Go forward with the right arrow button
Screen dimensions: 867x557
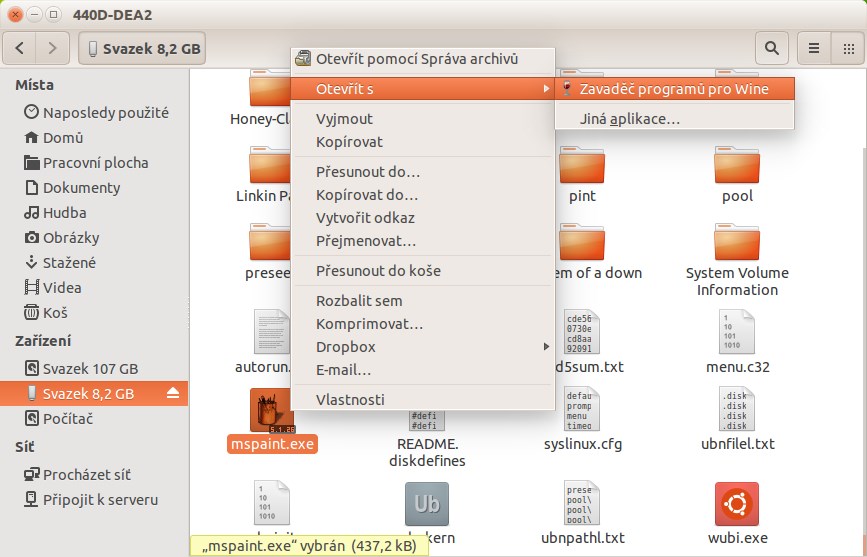53,48
